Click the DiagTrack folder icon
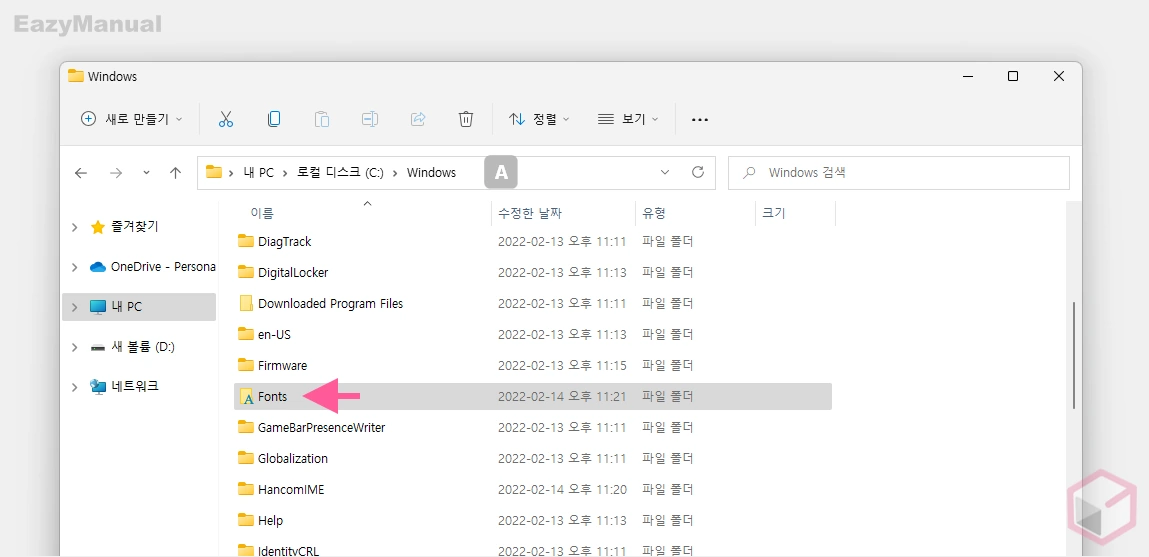Viewport: 1149px width, 557px height. pyautogui.click(x=245, y=241)
